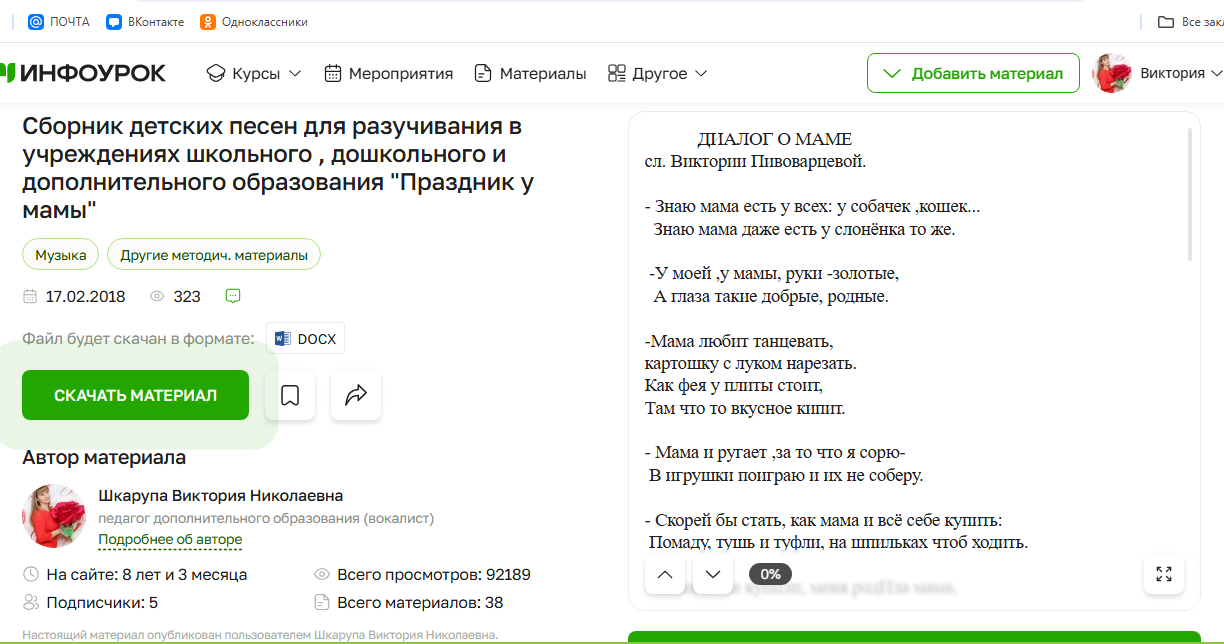This screenshot has width=1224, height=644.
Task: Open the Материалы menu item
Action: 531,73
